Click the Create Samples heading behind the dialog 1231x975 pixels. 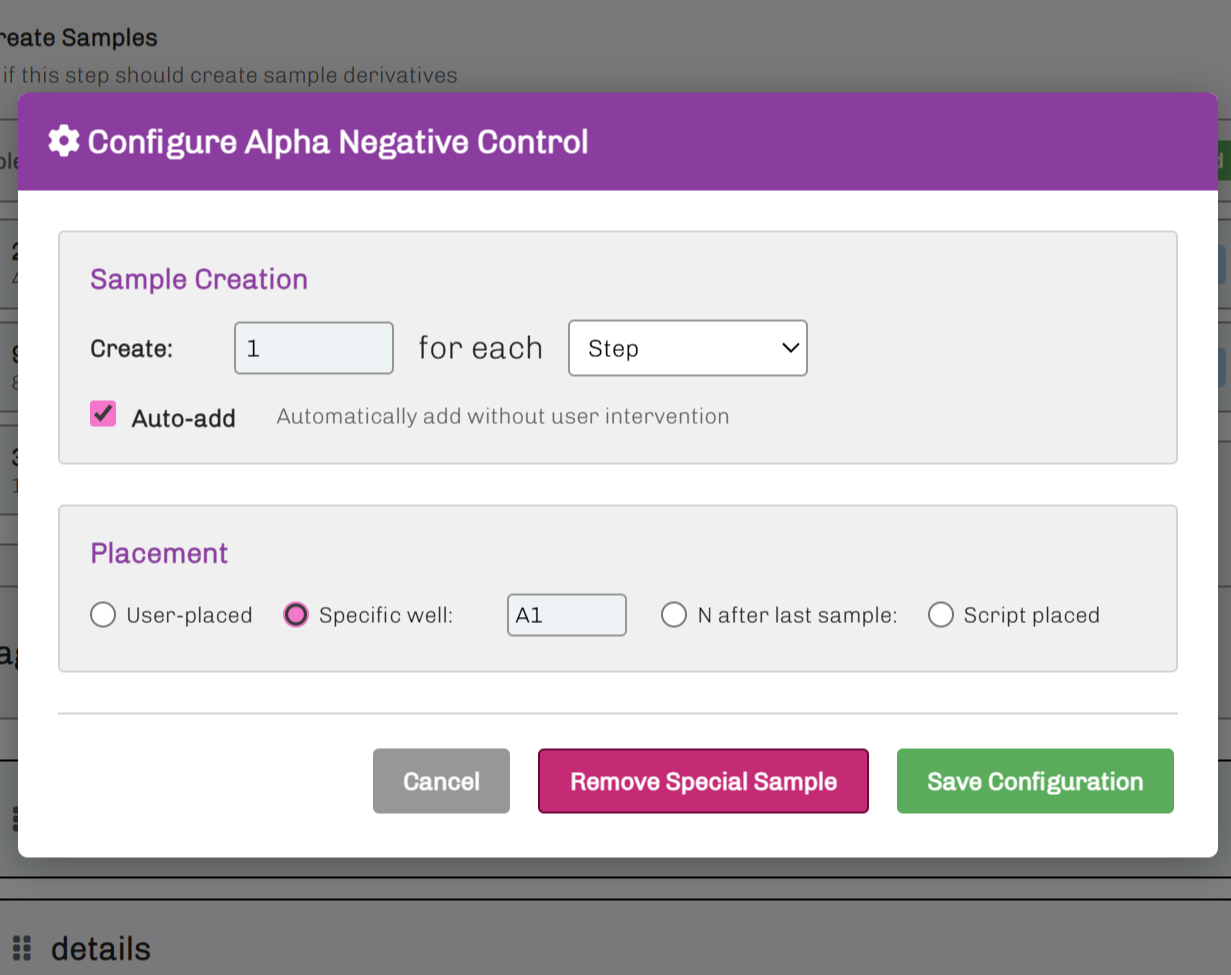click(x=80, y=38)
